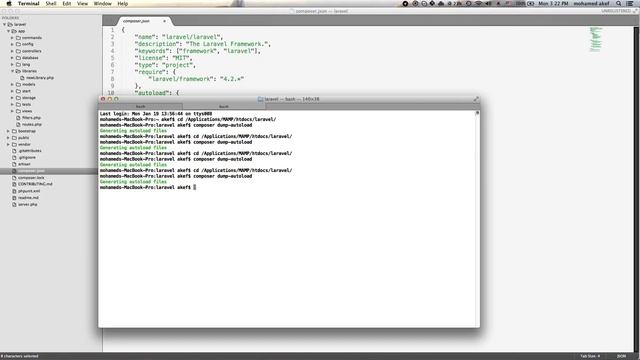Viewport: 640px width, 360px height.
Task: Expand the config folder arrow
Action: point(12,44)
